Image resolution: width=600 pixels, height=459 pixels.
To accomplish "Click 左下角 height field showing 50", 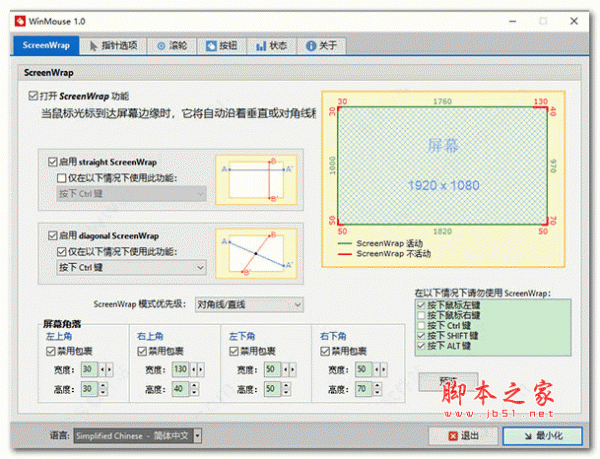I will 272,389.
